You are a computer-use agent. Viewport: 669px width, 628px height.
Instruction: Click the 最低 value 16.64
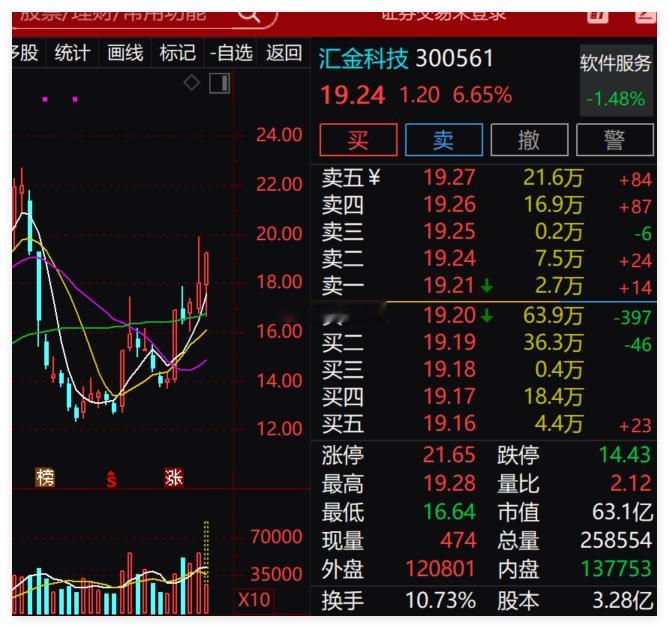pyautogui.click(x=449, y=512)
